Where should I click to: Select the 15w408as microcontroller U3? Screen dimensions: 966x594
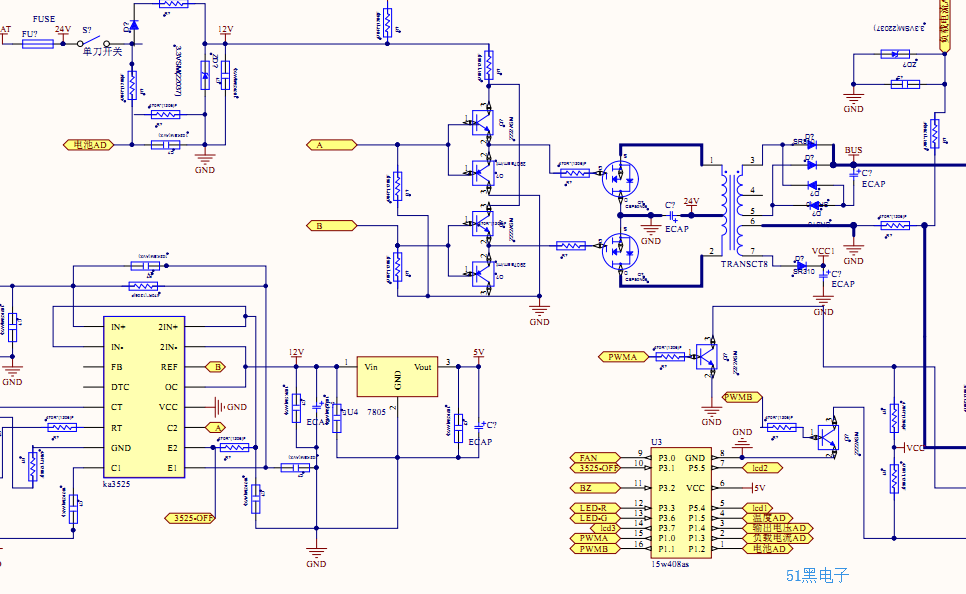click(x=681, y=503)
